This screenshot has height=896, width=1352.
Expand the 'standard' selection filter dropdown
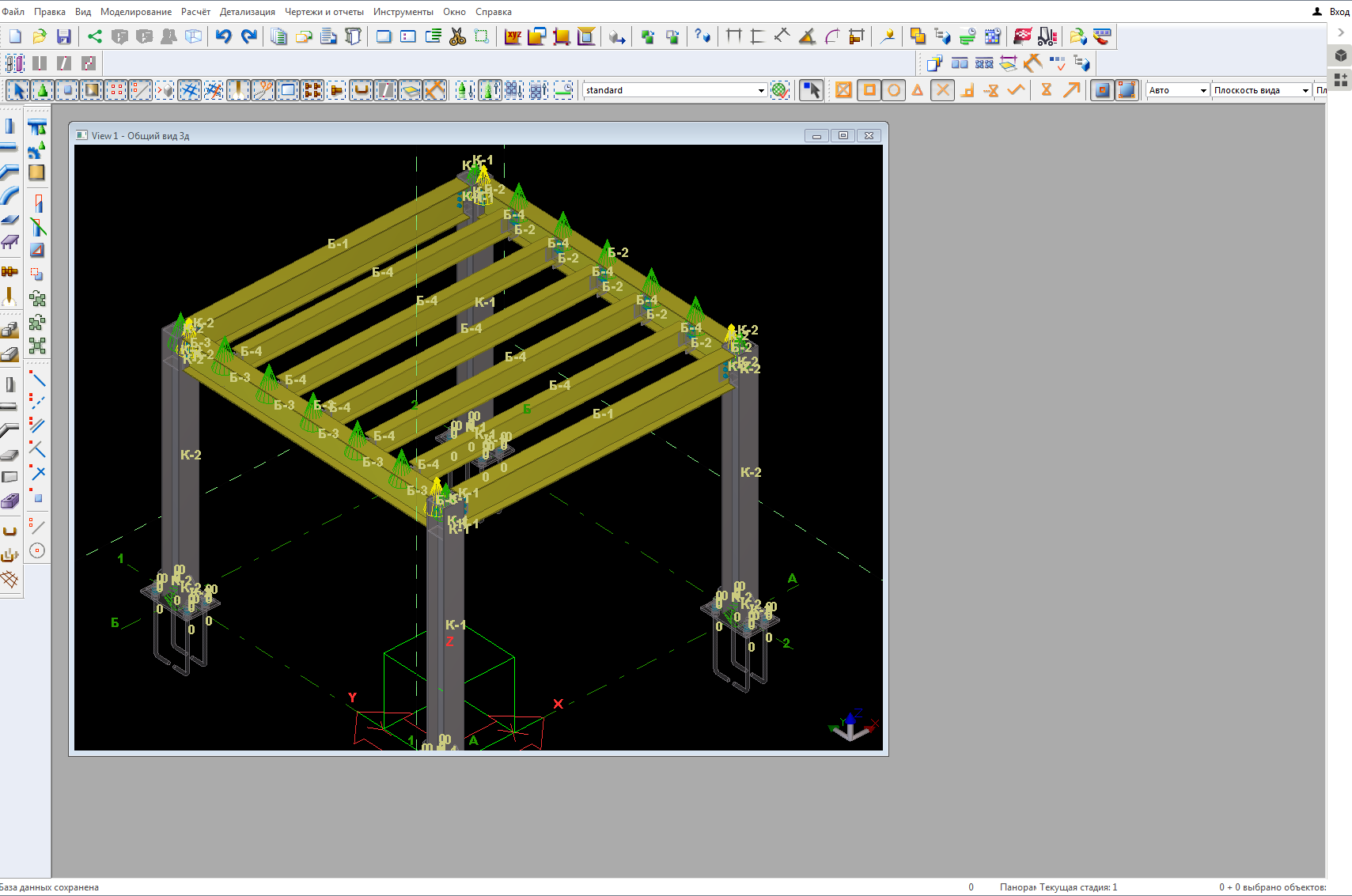pyautogui.click(x=761, y=90)
